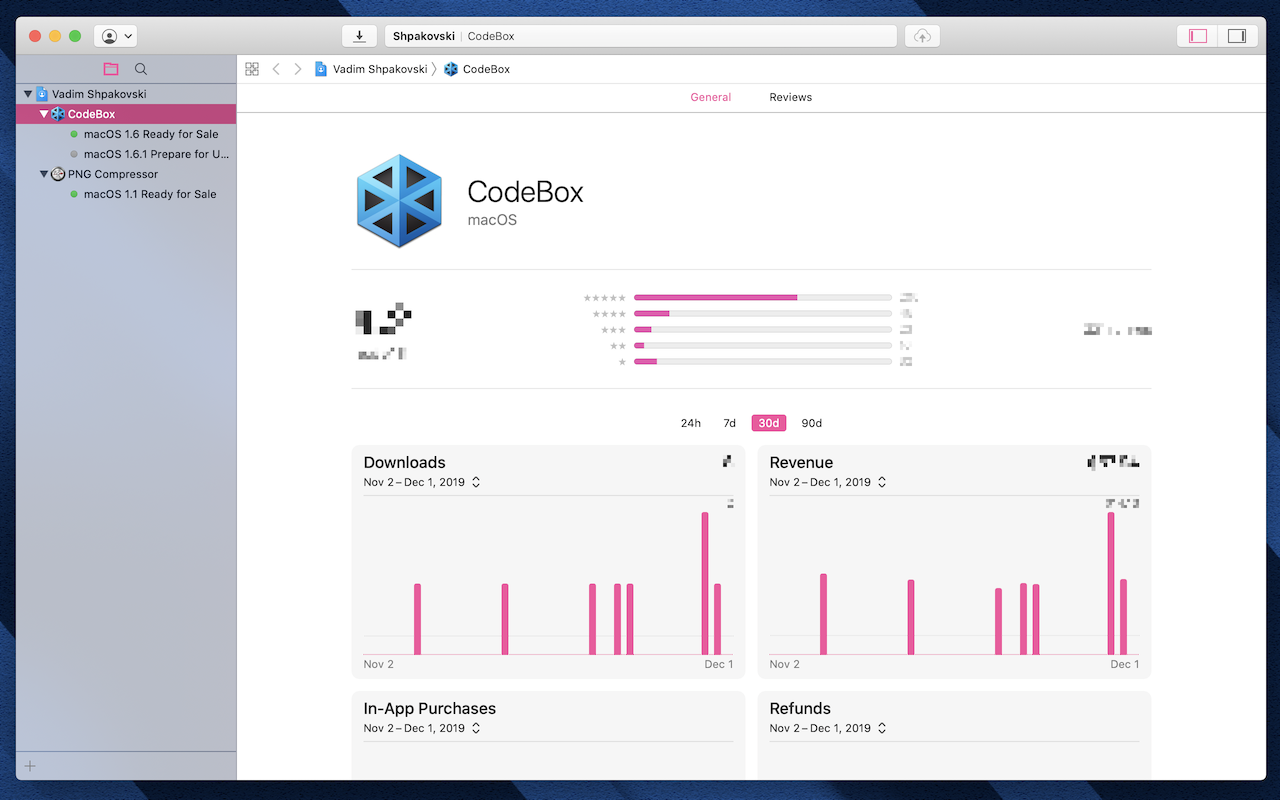This screenshot has width=1280, height=800.
Task: Toggle the left sidebar panel button
Action: click(x=1198, y=36)
